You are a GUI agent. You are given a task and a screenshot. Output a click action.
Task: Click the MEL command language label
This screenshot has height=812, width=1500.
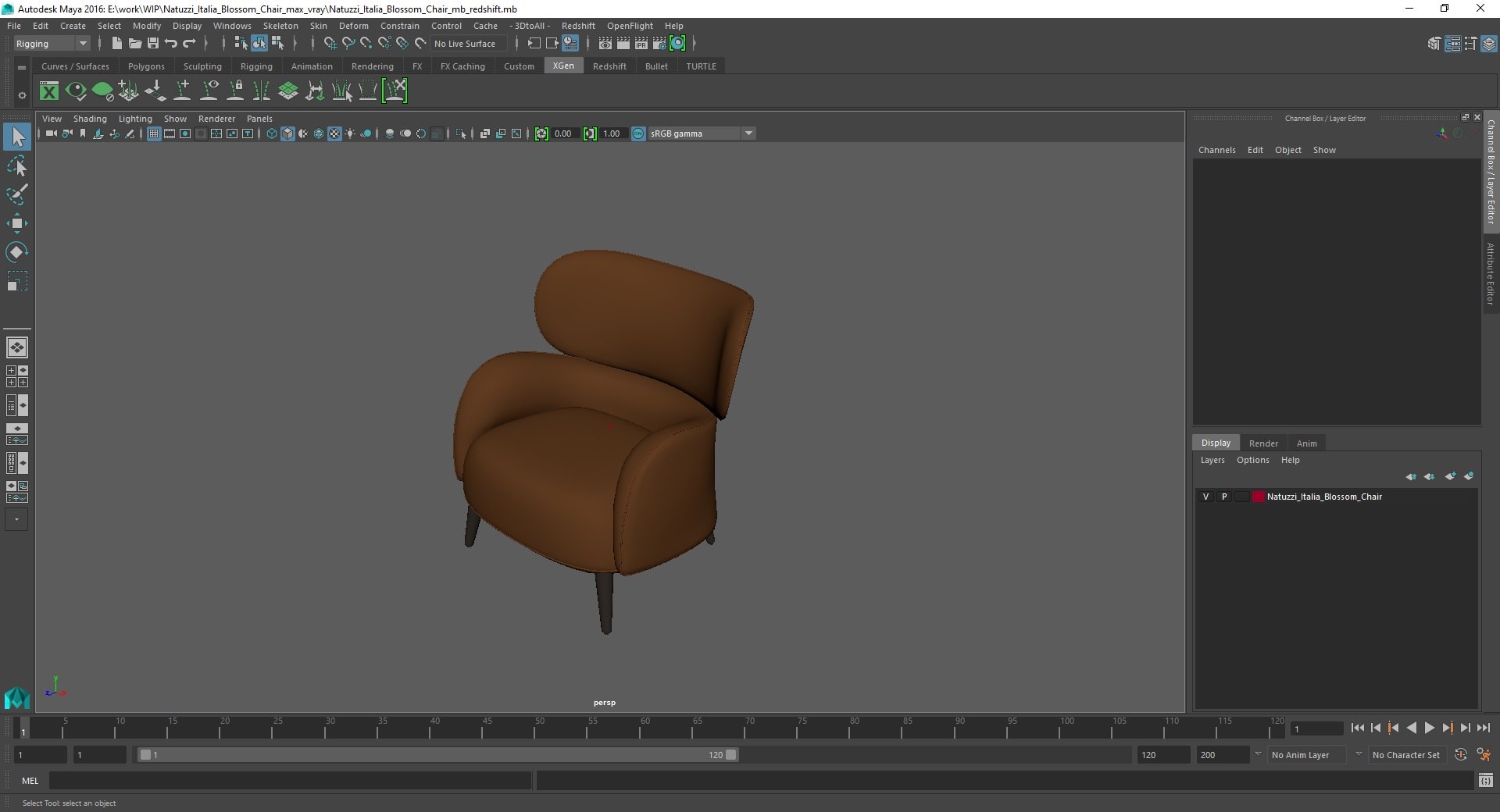point(30,780)
